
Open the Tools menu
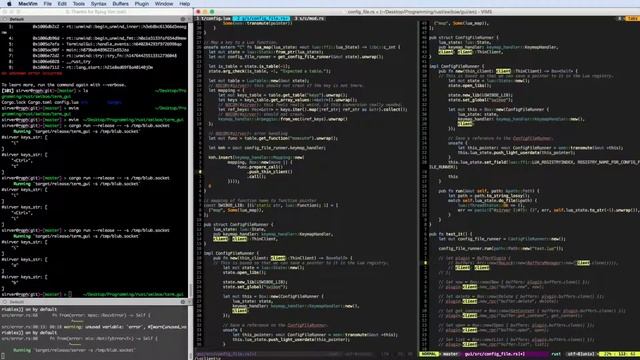(x=79, y=4)
